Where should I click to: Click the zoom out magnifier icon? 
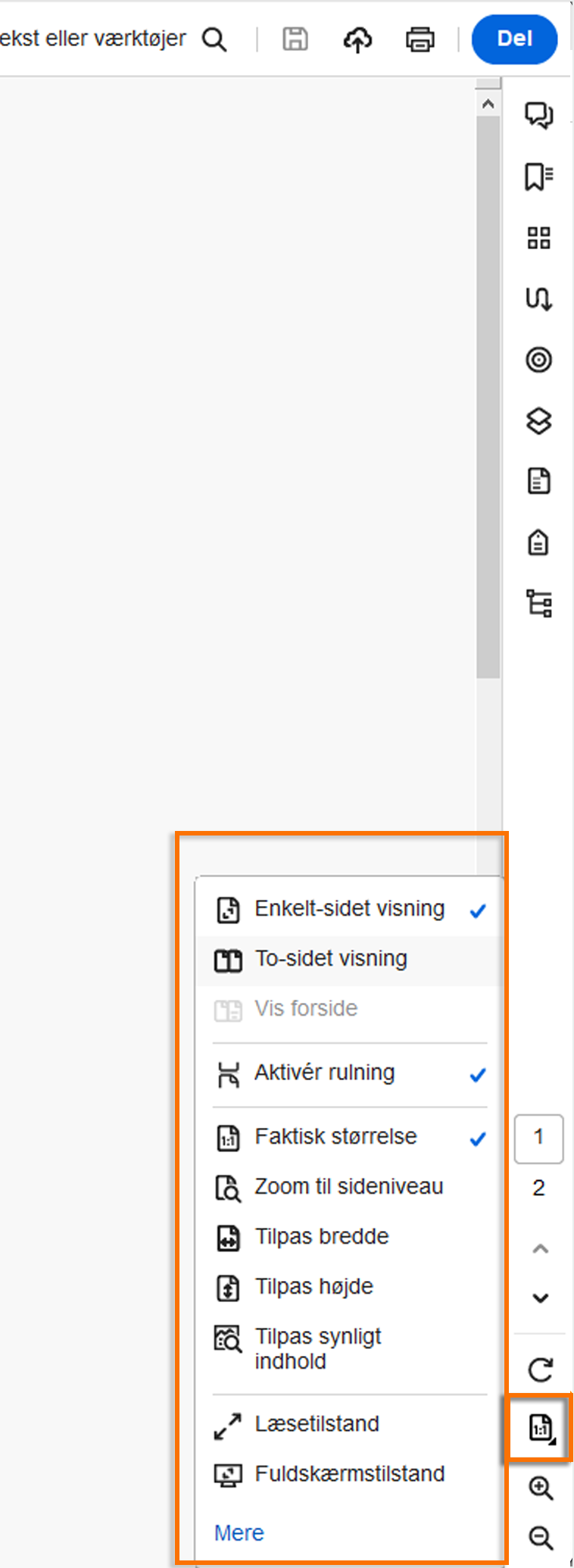(540, 1537)
